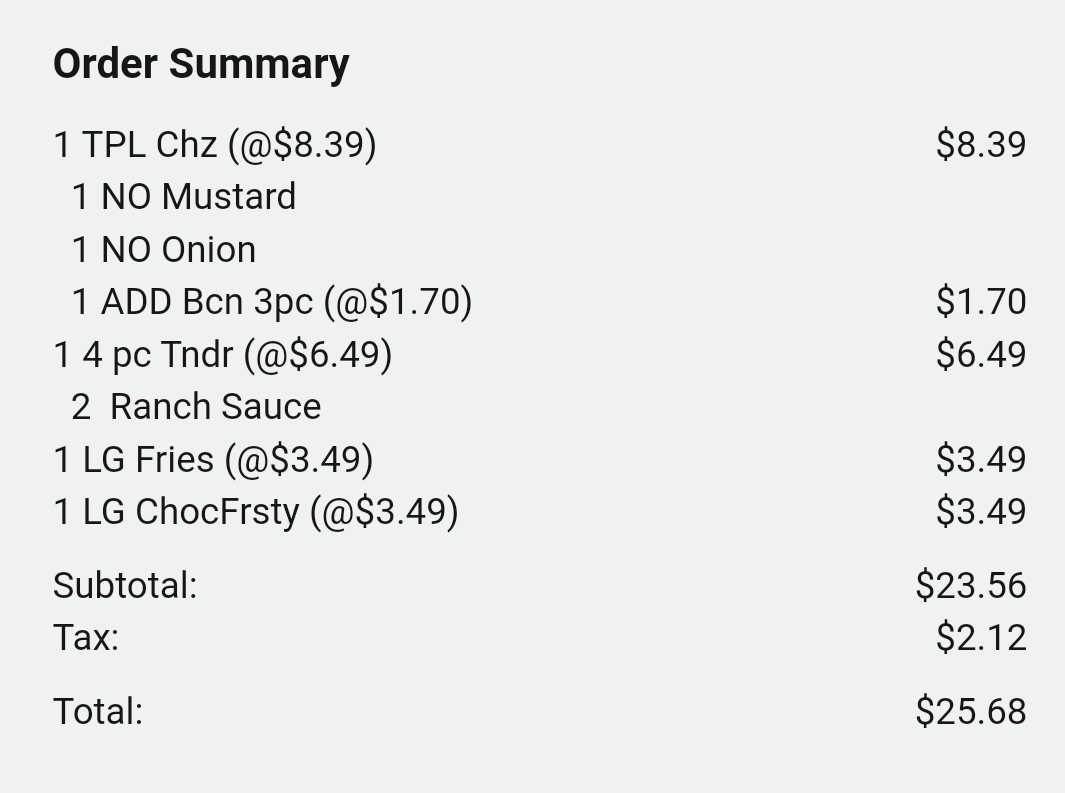The width and height of the screenshot is (1065, 793).
Task: Select the 4 pc Tndr item line
Action: [223, 354]
